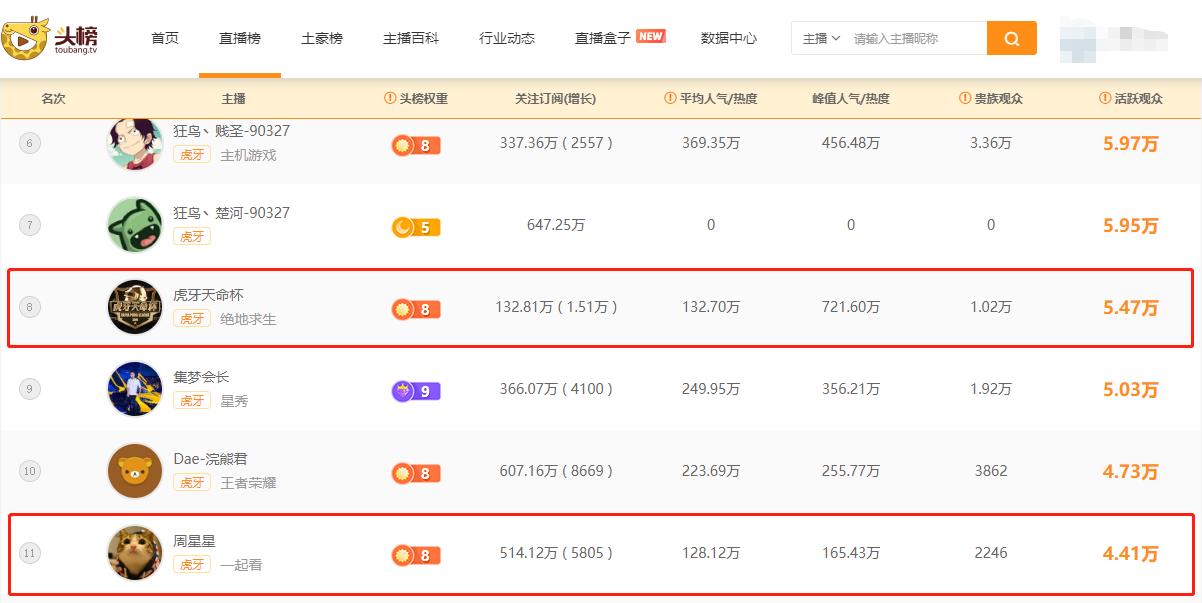This screenshot has width=1202, height=603.
Task: Open the 行业动态 section
Action: pos(506,38)
